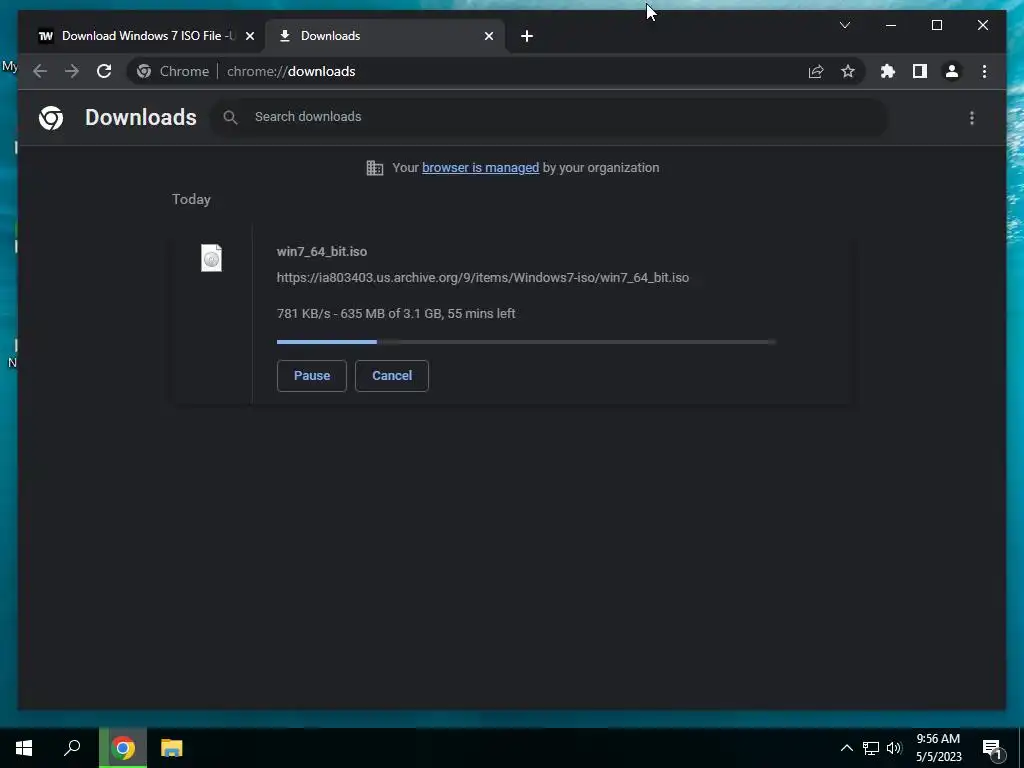Screen dimensions: 1024x768
Task: Open File Explorer from taskbar
Action: point(172,748)
